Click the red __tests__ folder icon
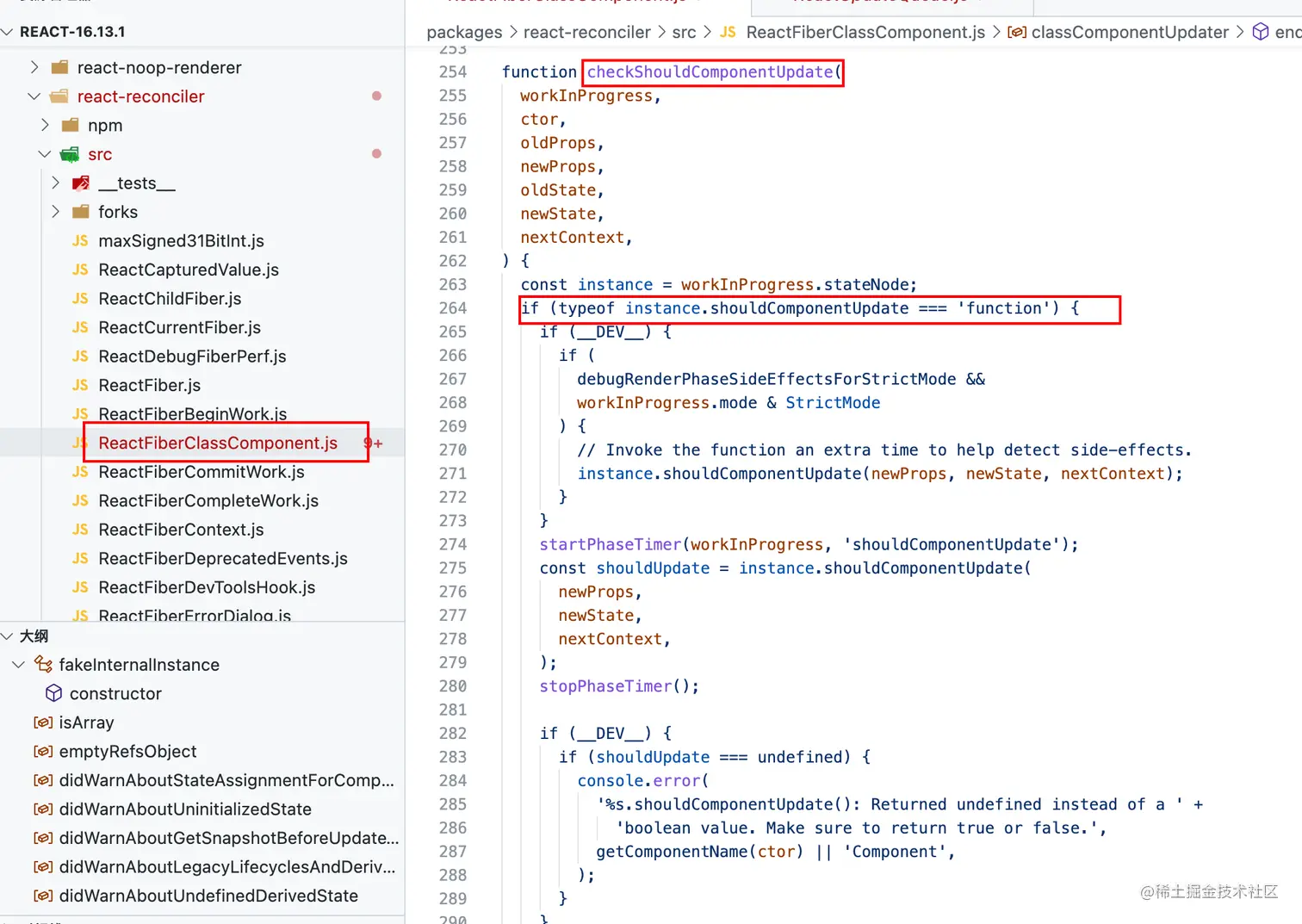The width and height of the screenshot is (1302, 924). (x=81, y=183)
